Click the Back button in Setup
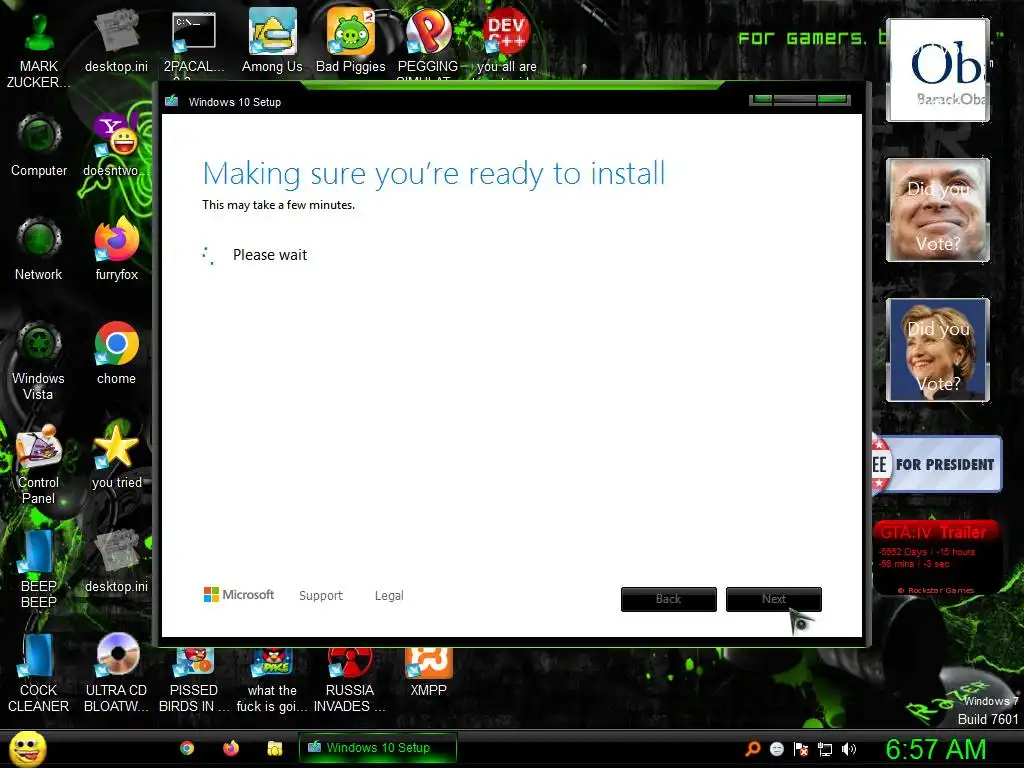Image resolution: width=1024 pixels, height=768 pixels. (x=669, y=599)
